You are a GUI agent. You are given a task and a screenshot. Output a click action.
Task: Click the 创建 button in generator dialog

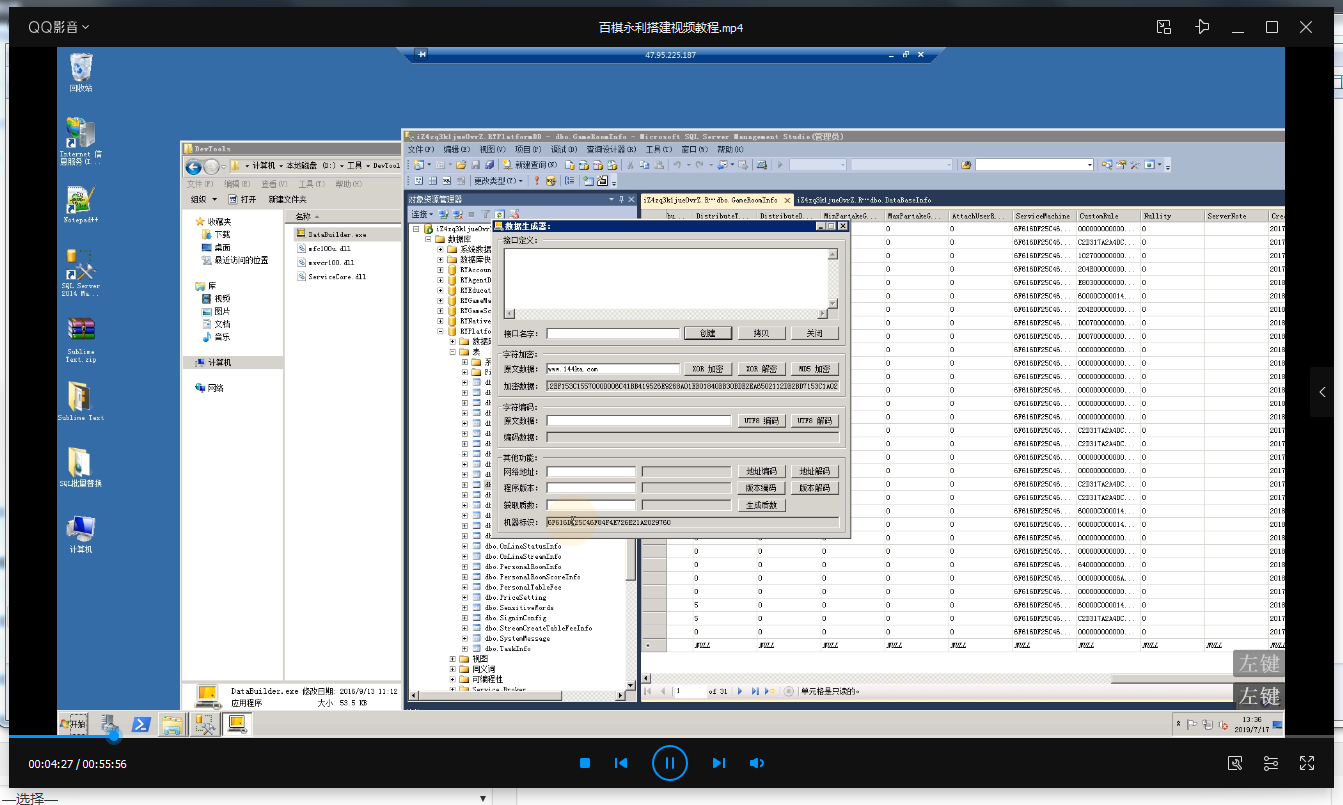[707, 333]
